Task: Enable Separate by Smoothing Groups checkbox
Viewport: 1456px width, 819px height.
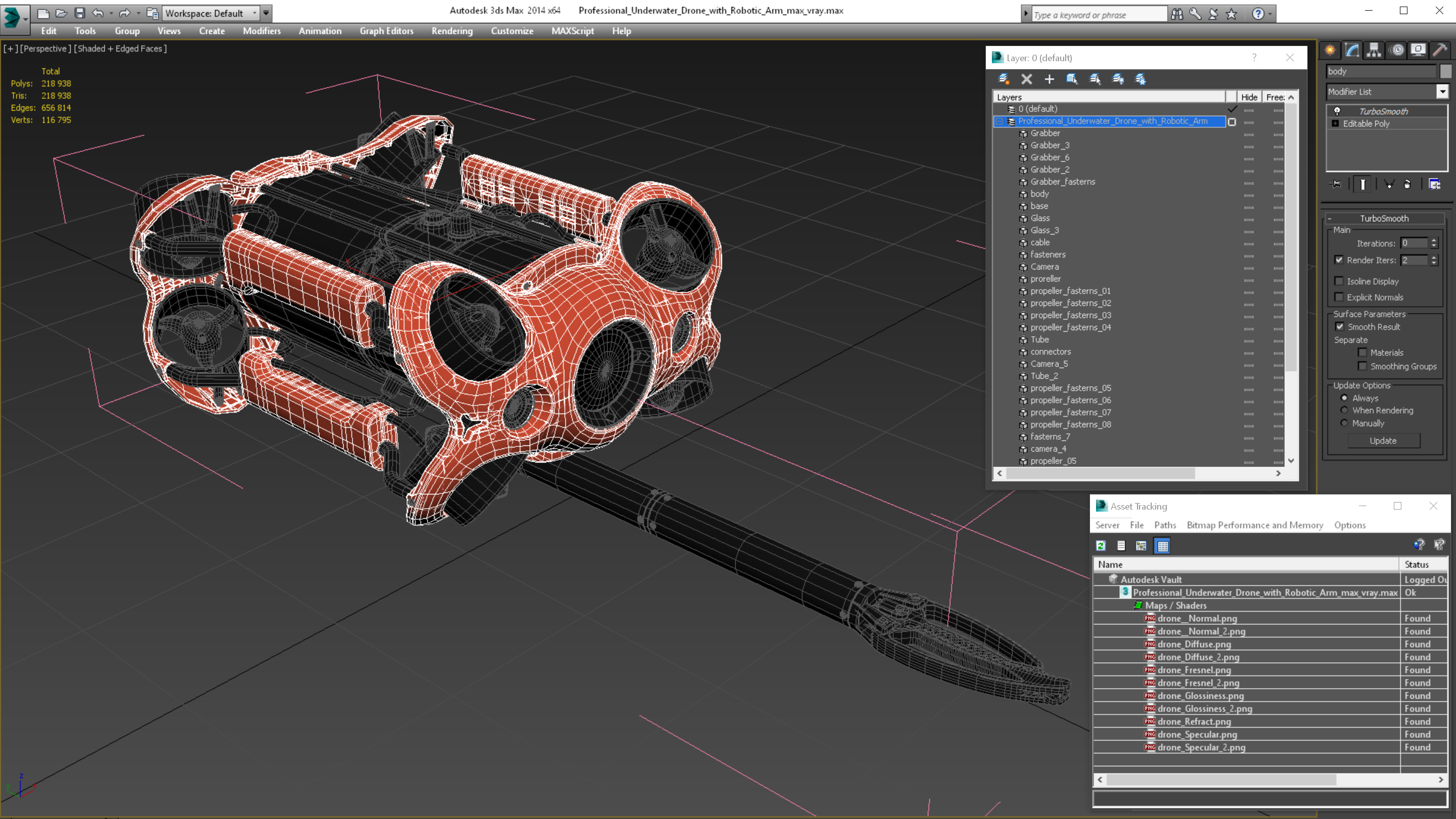Action: point(1363,366)
